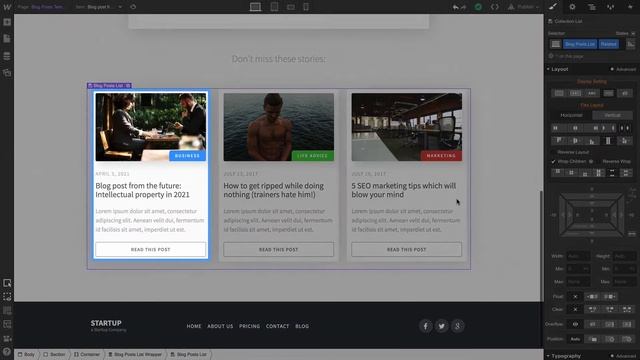
Task: Switch to mobile portrait breakpoint view
Action: click(306, 7)
